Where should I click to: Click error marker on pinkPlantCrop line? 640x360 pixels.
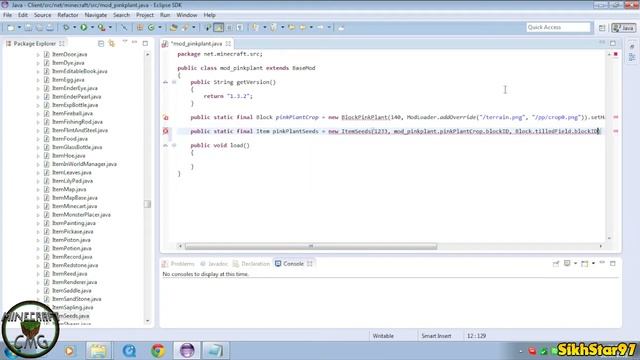[166, 118]
